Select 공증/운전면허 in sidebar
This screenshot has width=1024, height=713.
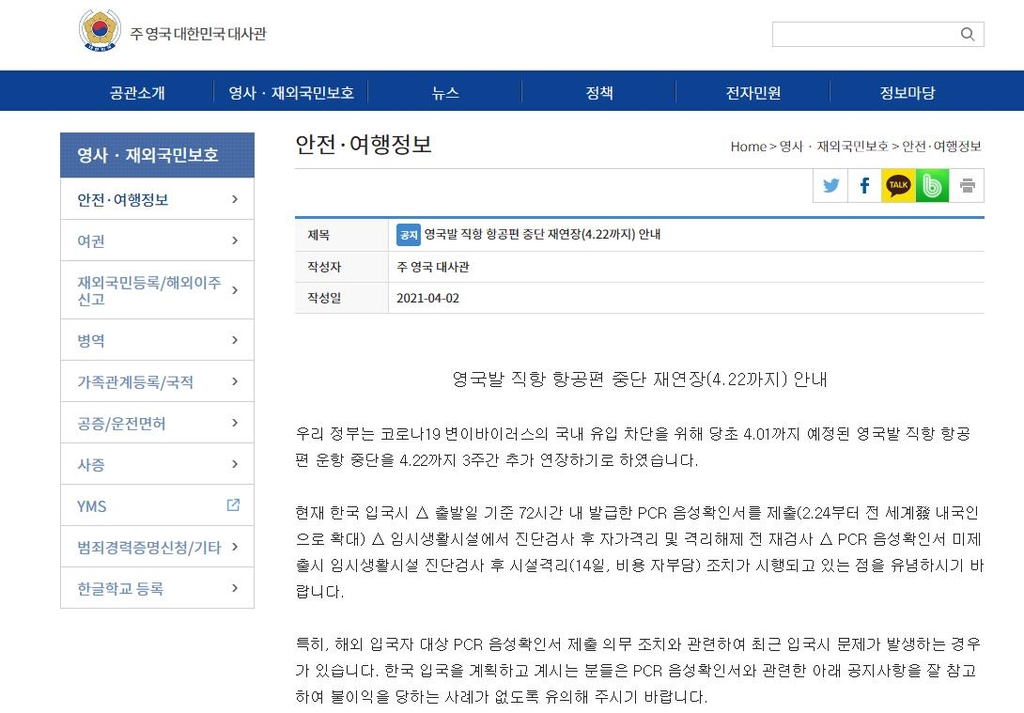pyautogui.click(x=122, y=423)
